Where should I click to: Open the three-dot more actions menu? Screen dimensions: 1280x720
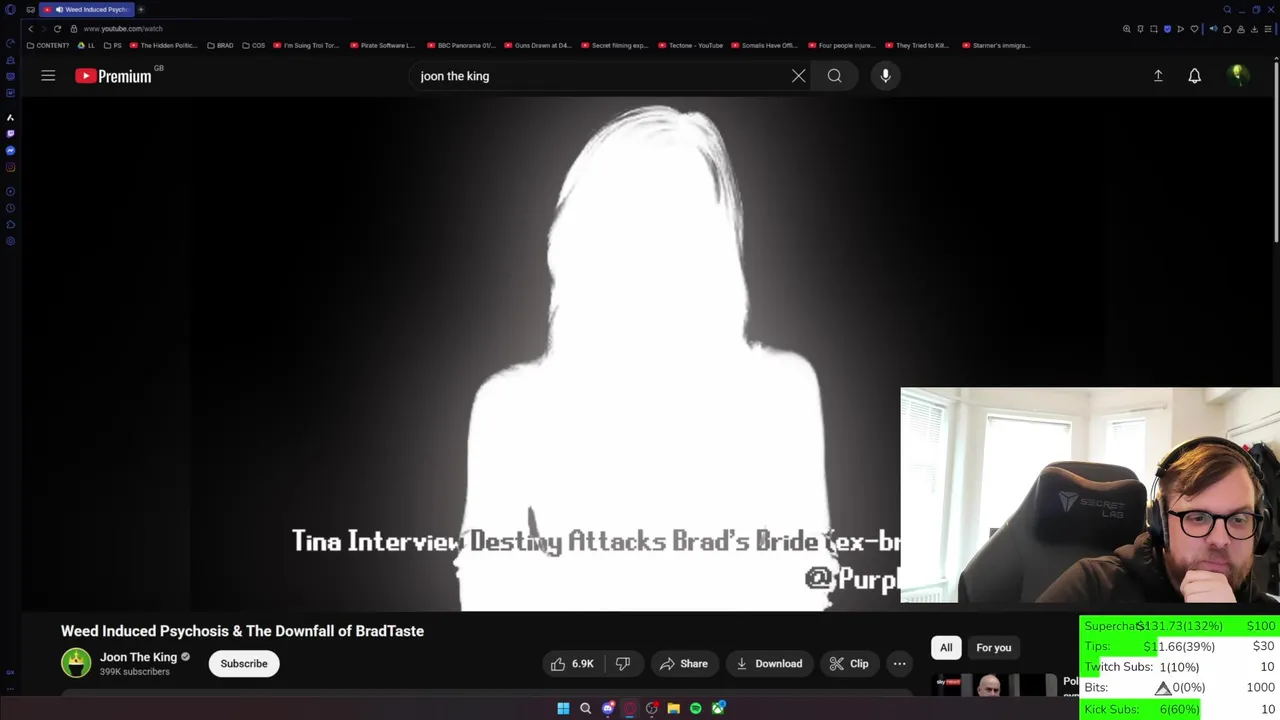[899, 663]
